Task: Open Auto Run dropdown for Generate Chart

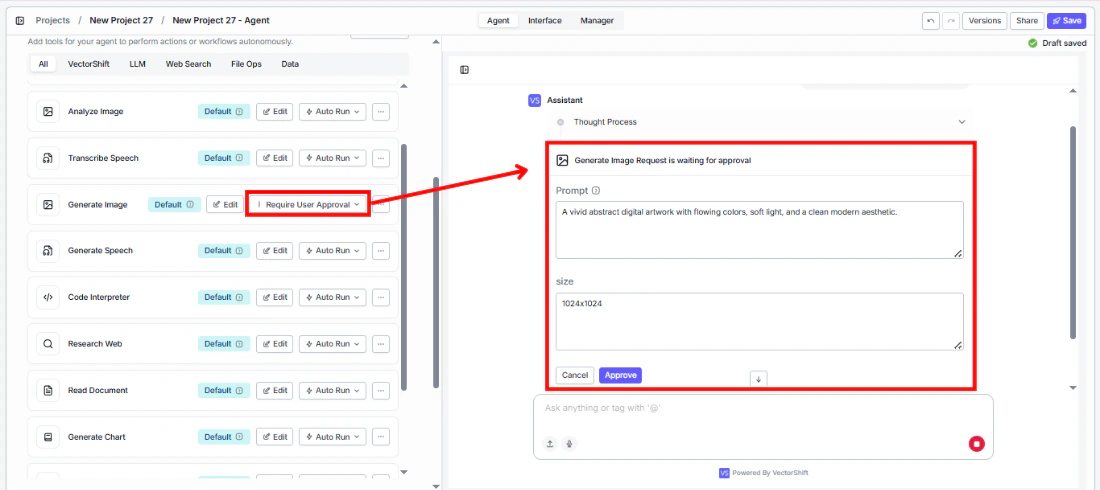Action: [x=333, y=437]
